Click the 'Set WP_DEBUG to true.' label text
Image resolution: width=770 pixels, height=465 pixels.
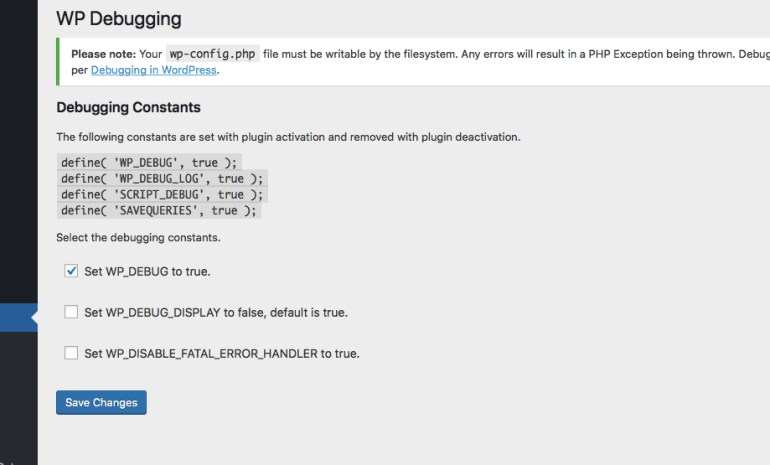147,272
